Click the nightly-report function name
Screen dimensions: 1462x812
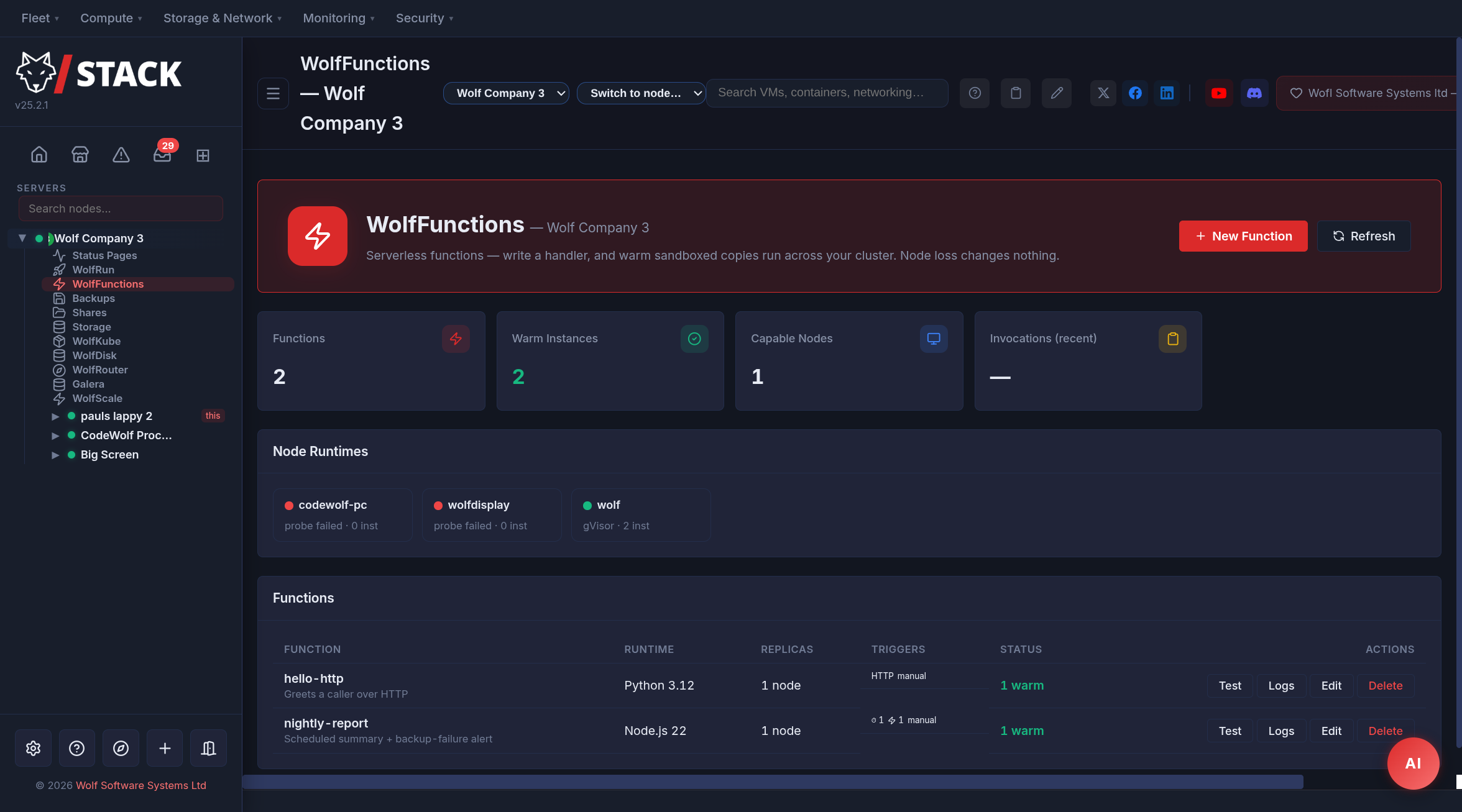326,723
